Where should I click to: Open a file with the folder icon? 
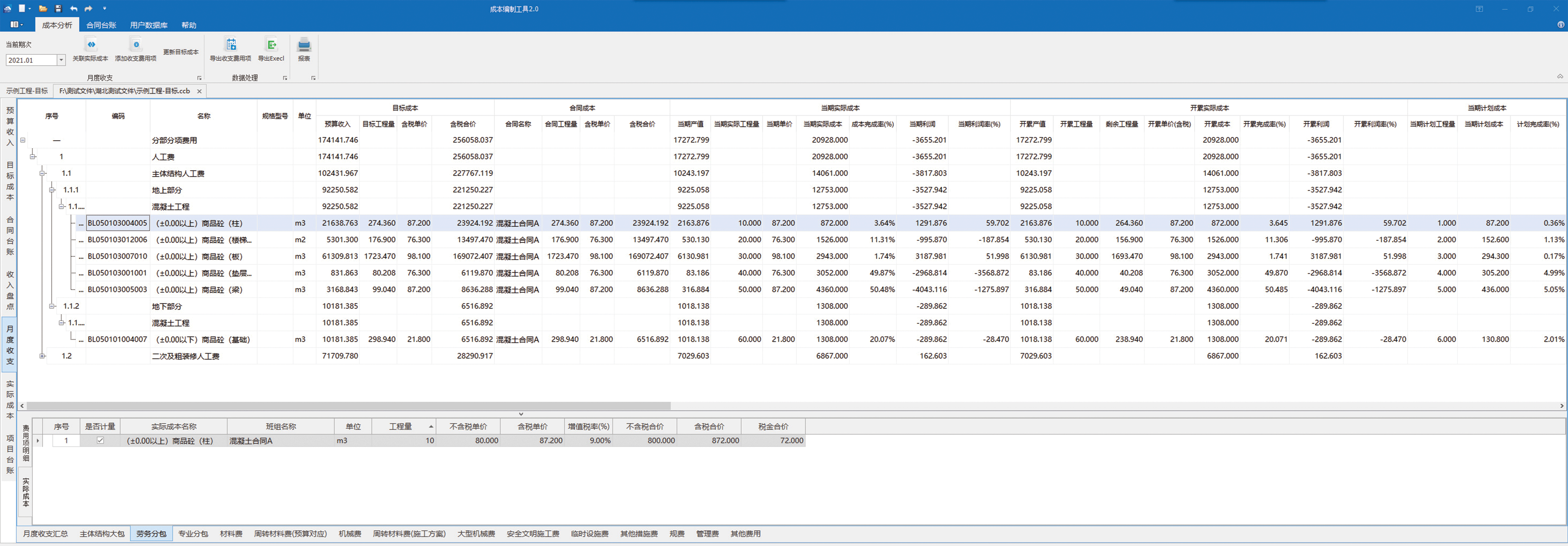43,8
